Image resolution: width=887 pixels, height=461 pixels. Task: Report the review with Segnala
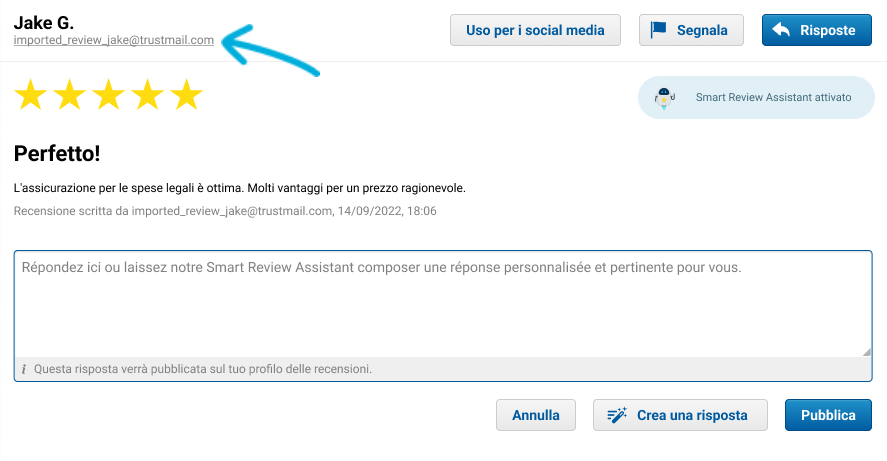[x=691, y=30]
